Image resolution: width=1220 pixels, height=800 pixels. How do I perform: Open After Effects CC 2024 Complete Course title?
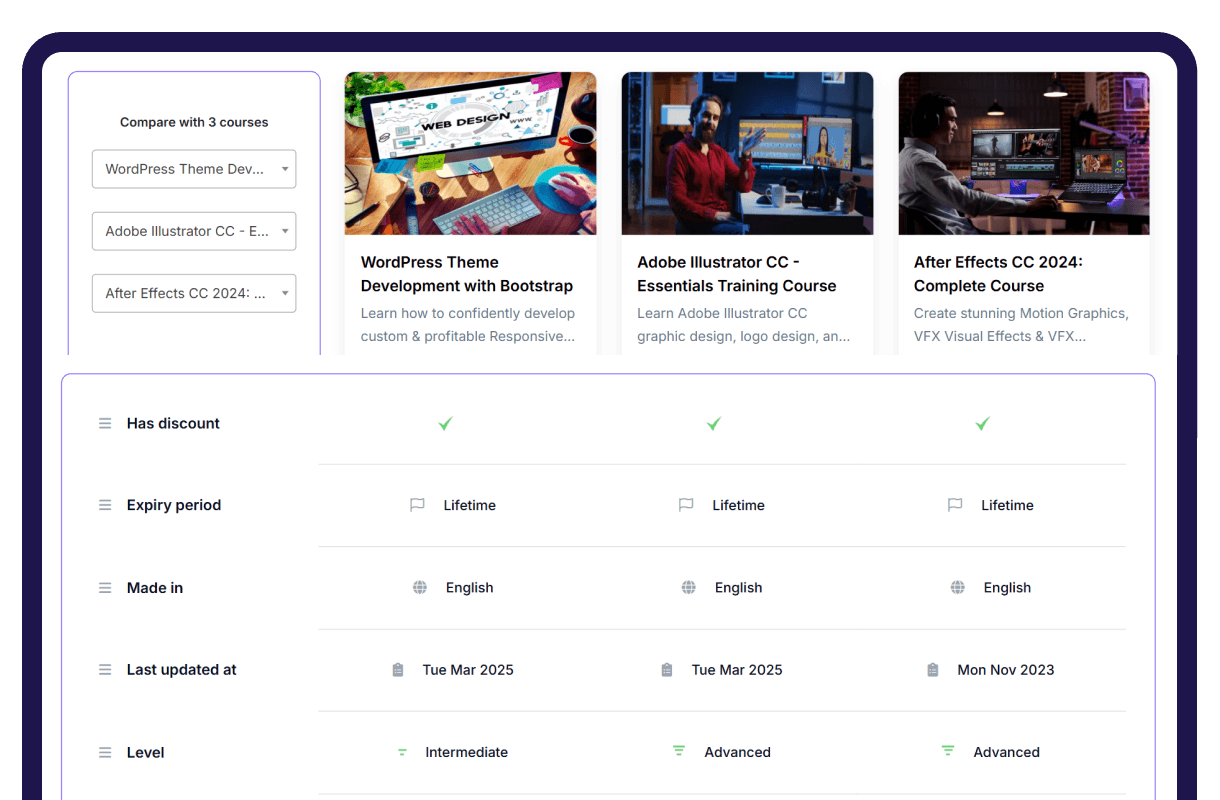pyautogui.click(x=998, y=274)
